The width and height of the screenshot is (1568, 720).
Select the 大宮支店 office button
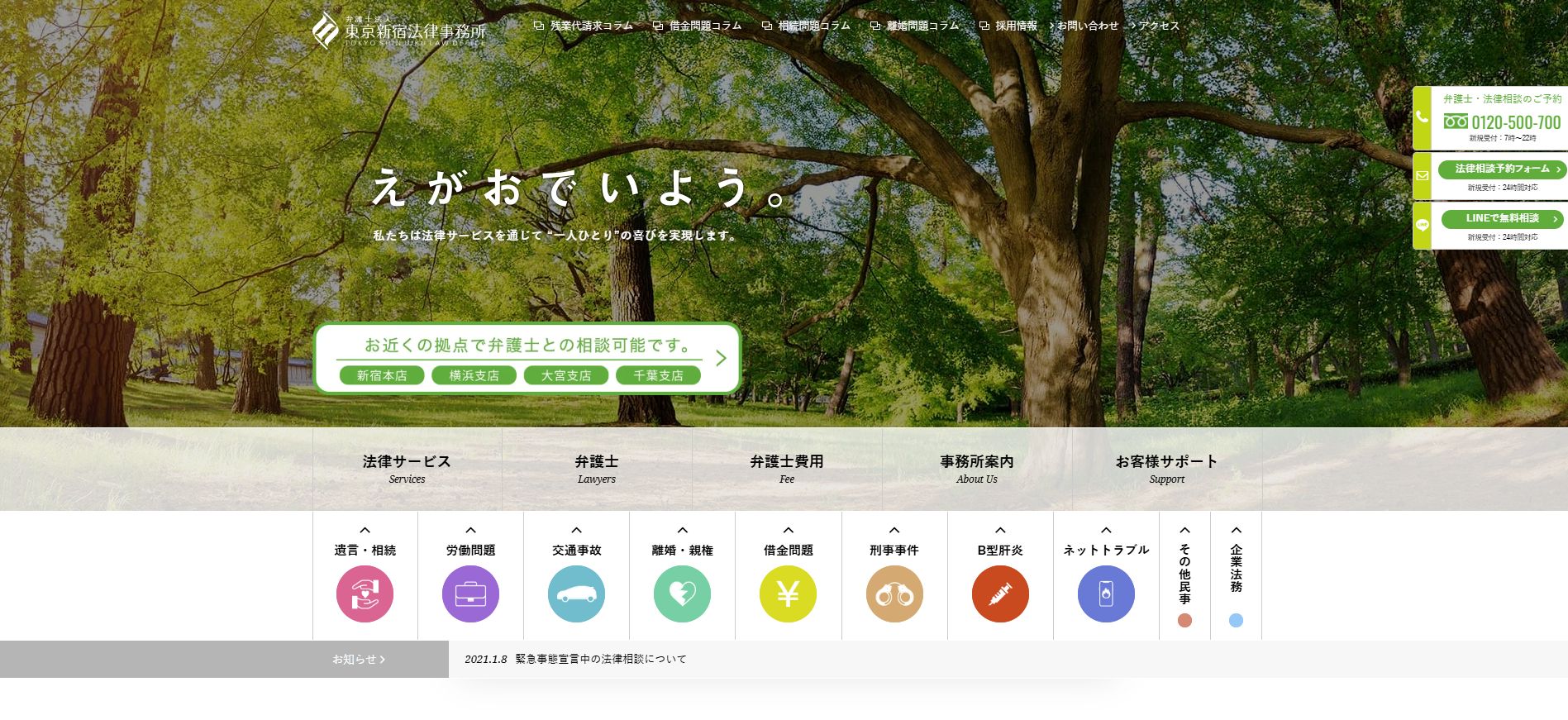566,375
